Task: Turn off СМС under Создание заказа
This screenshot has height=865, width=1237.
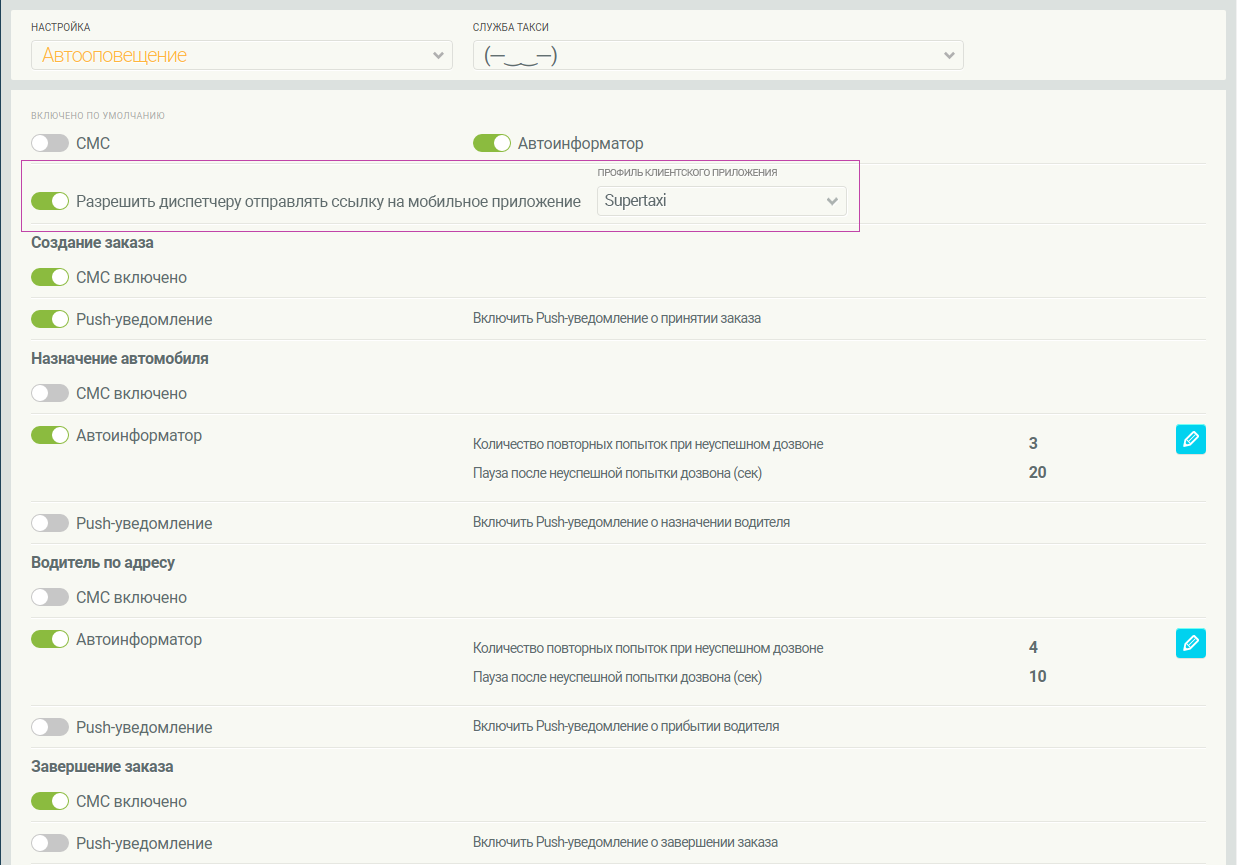Action: tap(50, 278)
